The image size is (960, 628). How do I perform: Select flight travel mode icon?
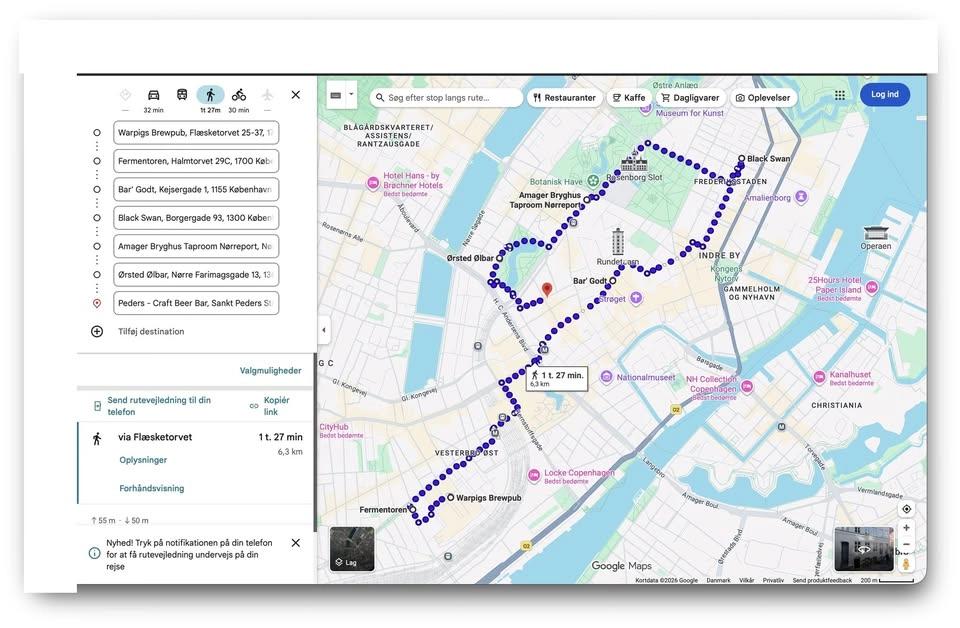coord(267,95)
